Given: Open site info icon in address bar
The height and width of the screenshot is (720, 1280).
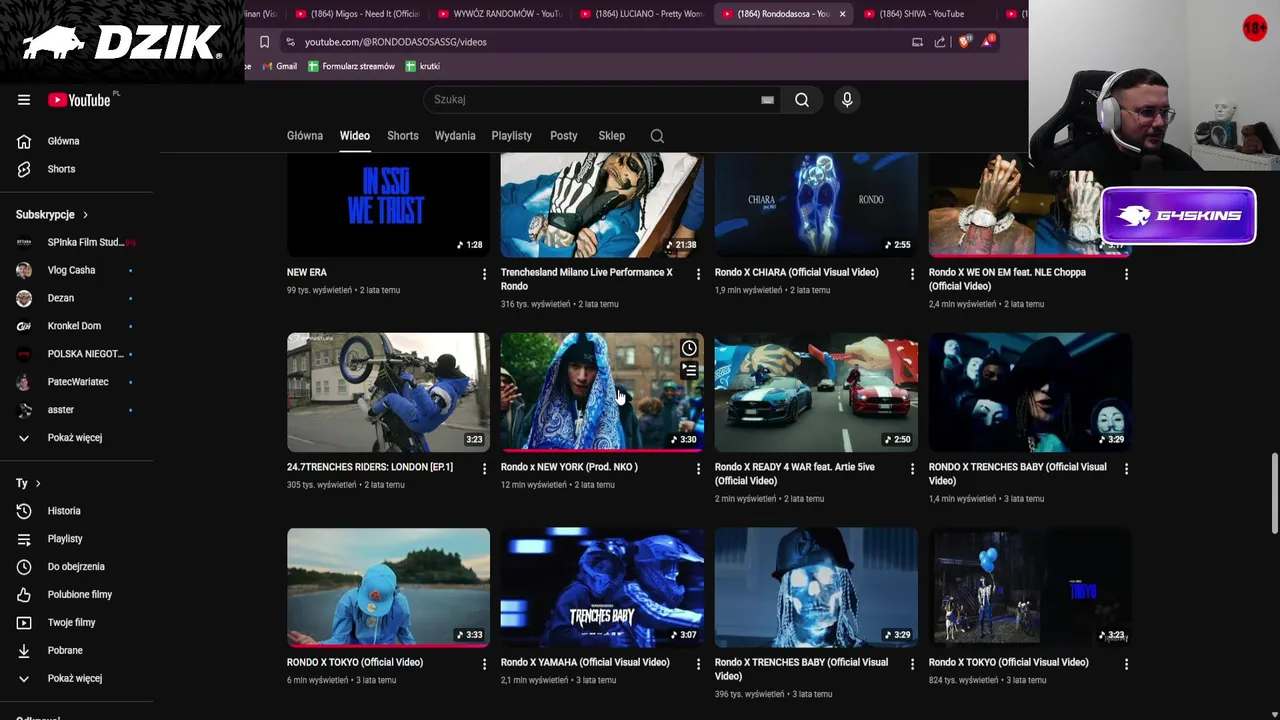Looking at the screenshot, I should pos(290,42).
